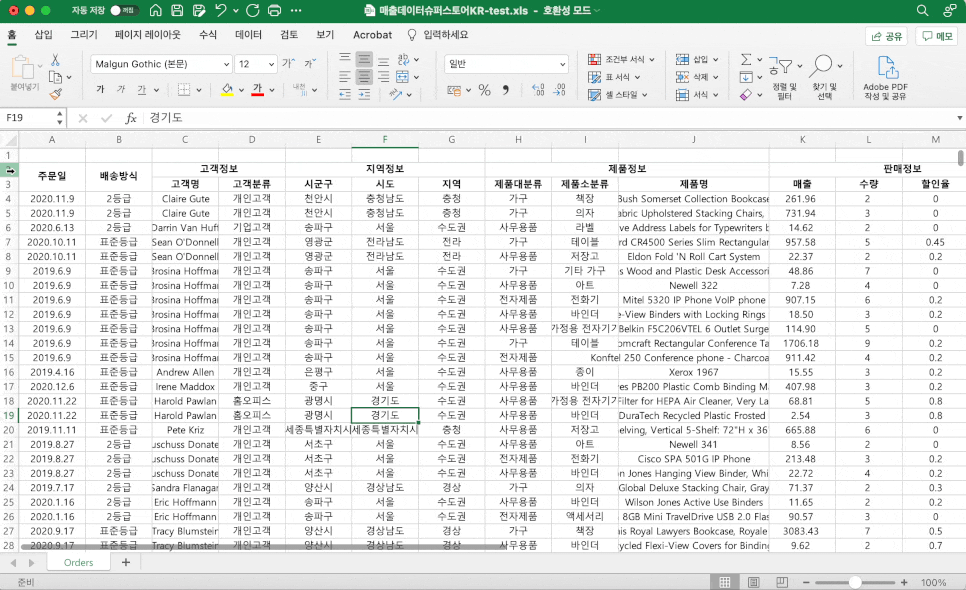Viewport: 966px width, 590px height.
Task: Select the Orders sheet tab
Action: click(x=78, y=562)
